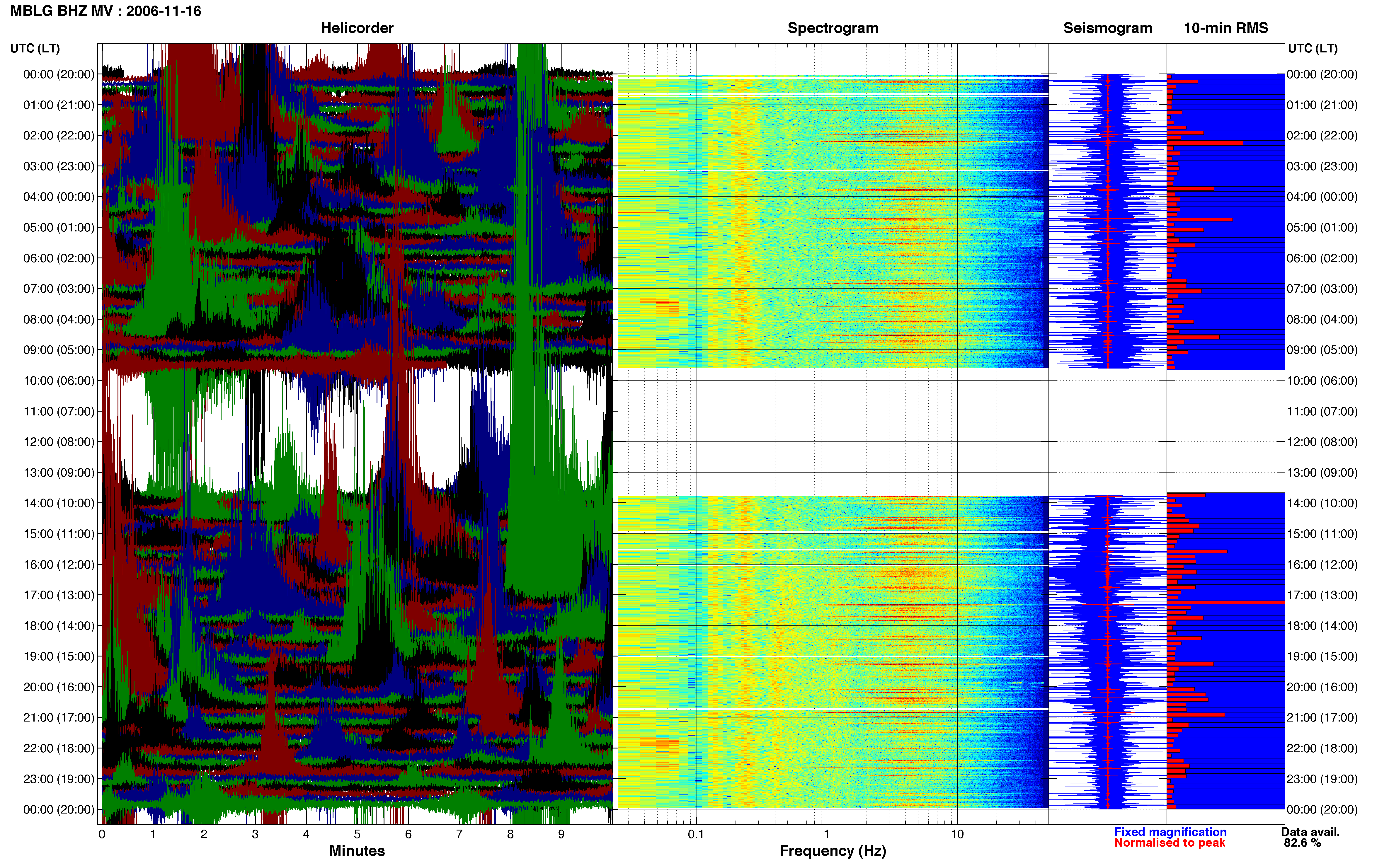This screenshot has height=868, width=1389.
Task: Select the Seismogram panel heading
Action: (x=1107, y=28)
